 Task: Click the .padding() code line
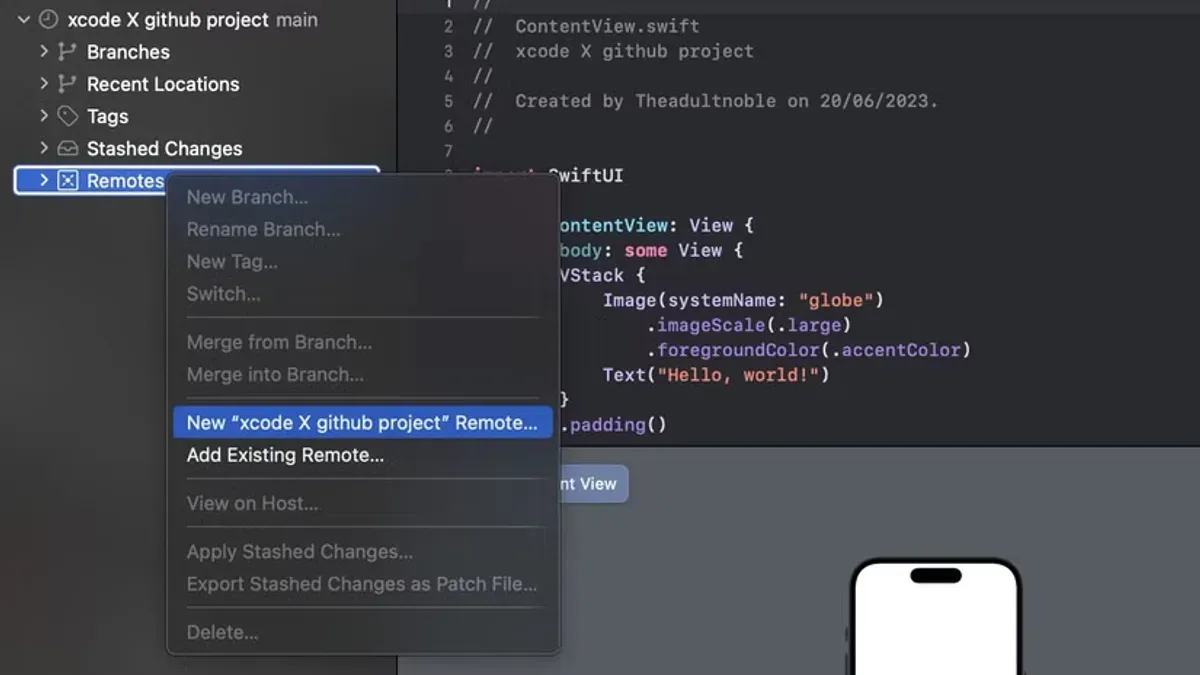pos(613,425)
